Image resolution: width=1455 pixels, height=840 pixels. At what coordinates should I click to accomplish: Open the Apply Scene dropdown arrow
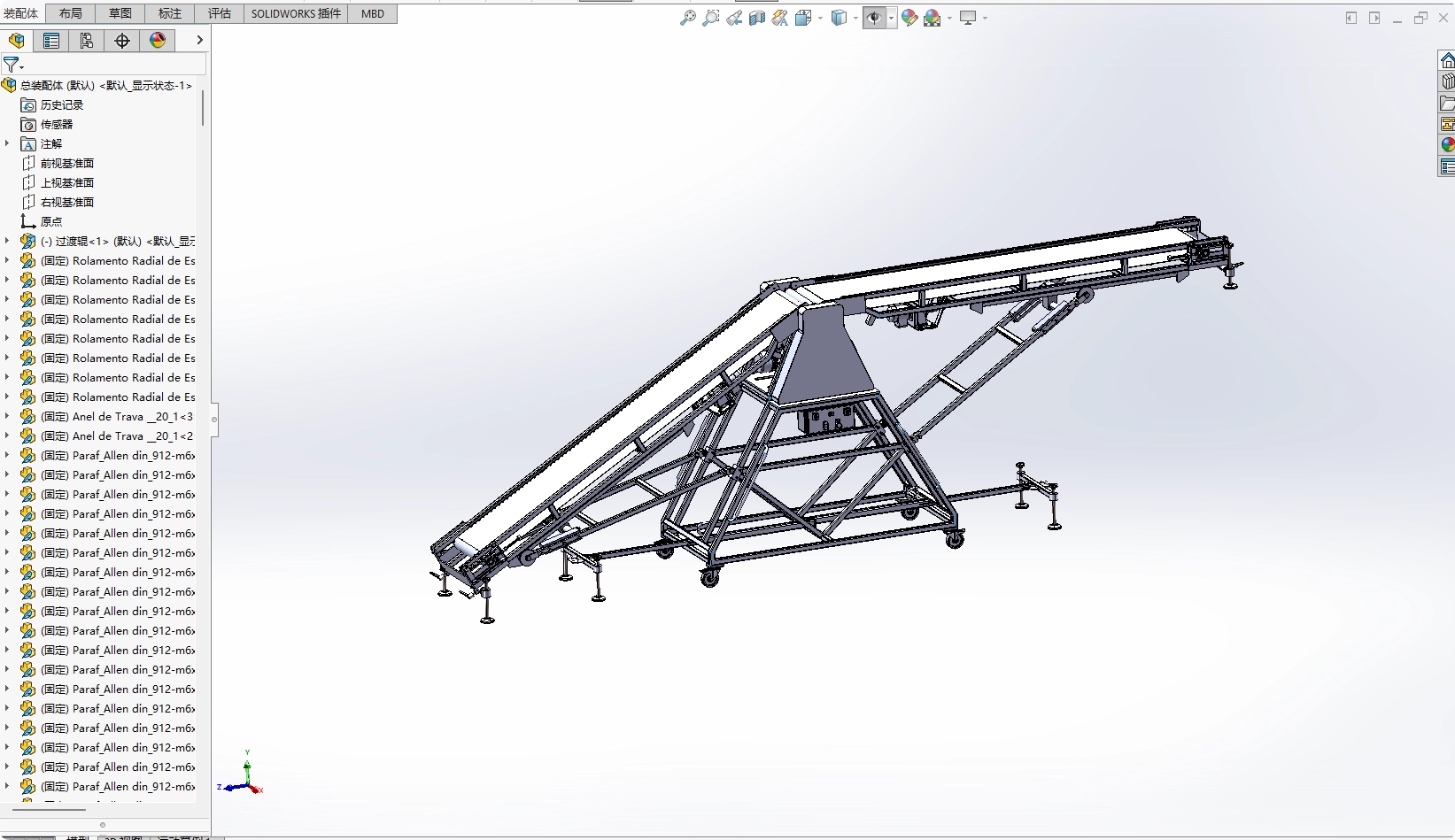click(x=949, y=18)
